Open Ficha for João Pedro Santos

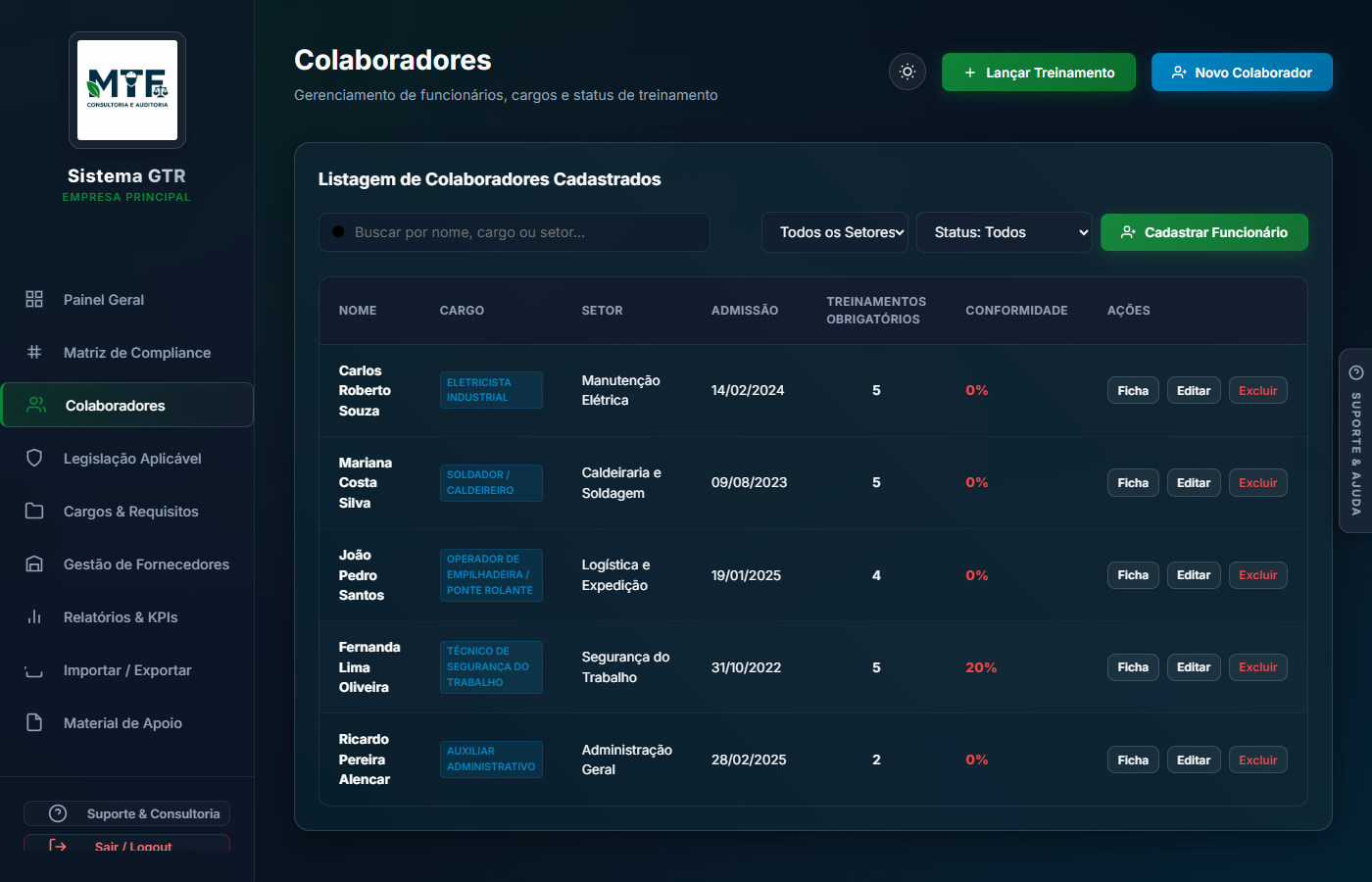pyautogui.click(x=1133, y=575)
